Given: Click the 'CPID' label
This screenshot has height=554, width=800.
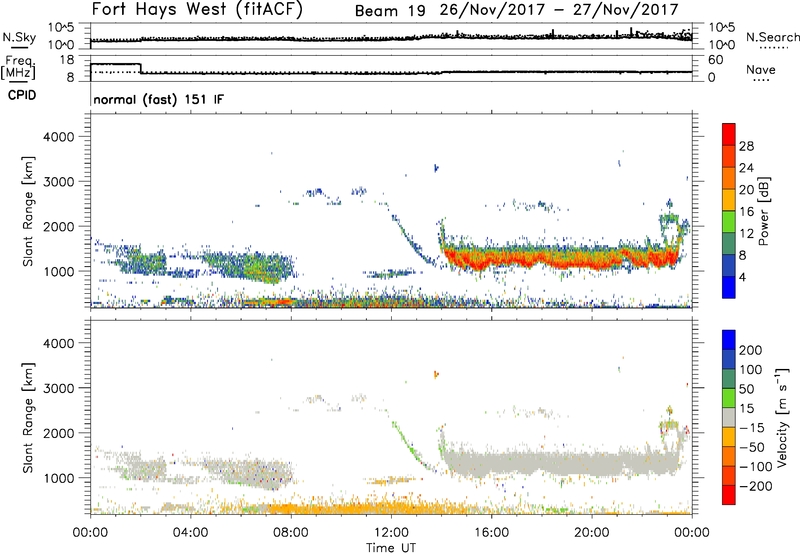Looking at the screenshot, I should [22, 95].
